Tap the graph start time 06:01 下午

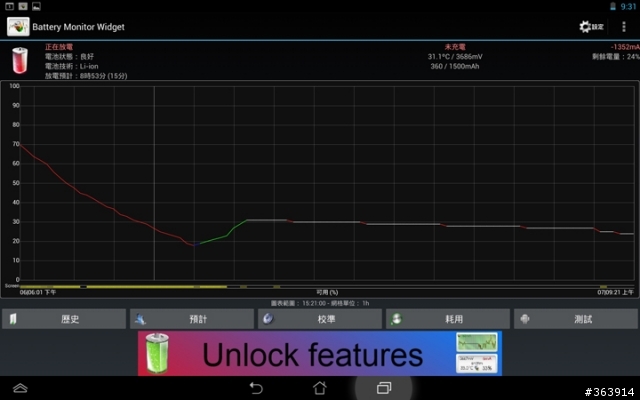pos(38,292)
